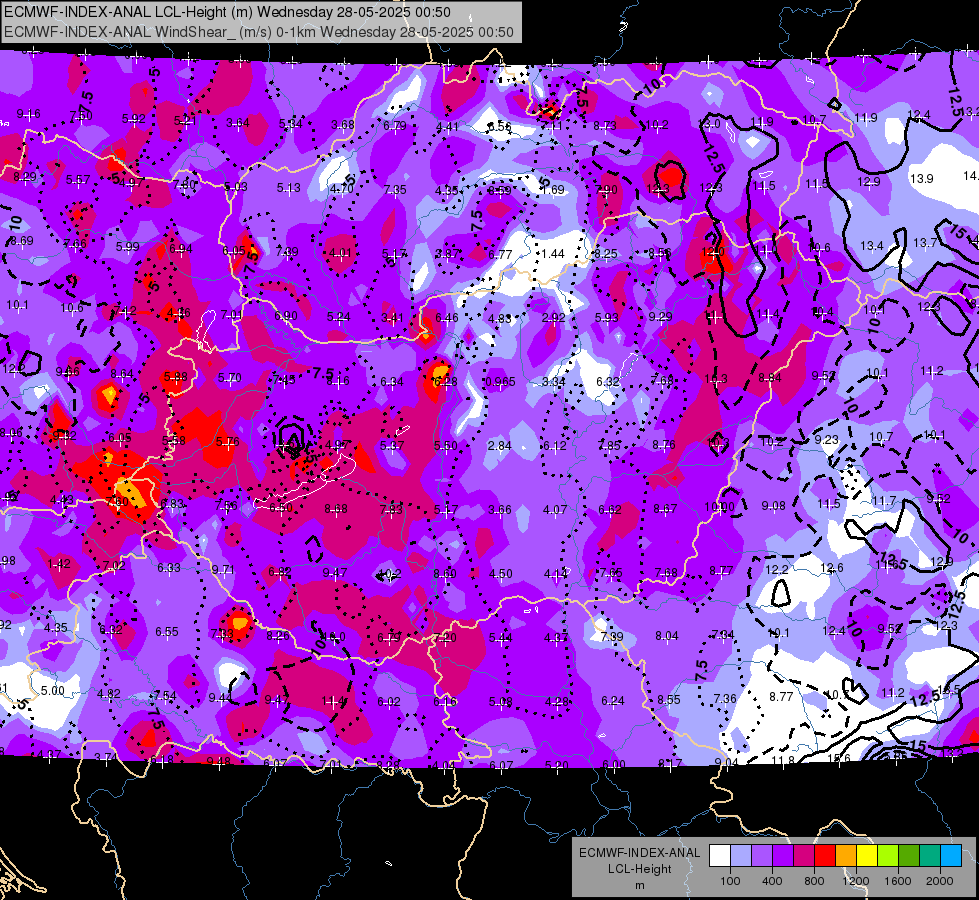Screen dimensions: 979x900
Task: Click the wind shear value 13.7
Action: click(925, 242)
